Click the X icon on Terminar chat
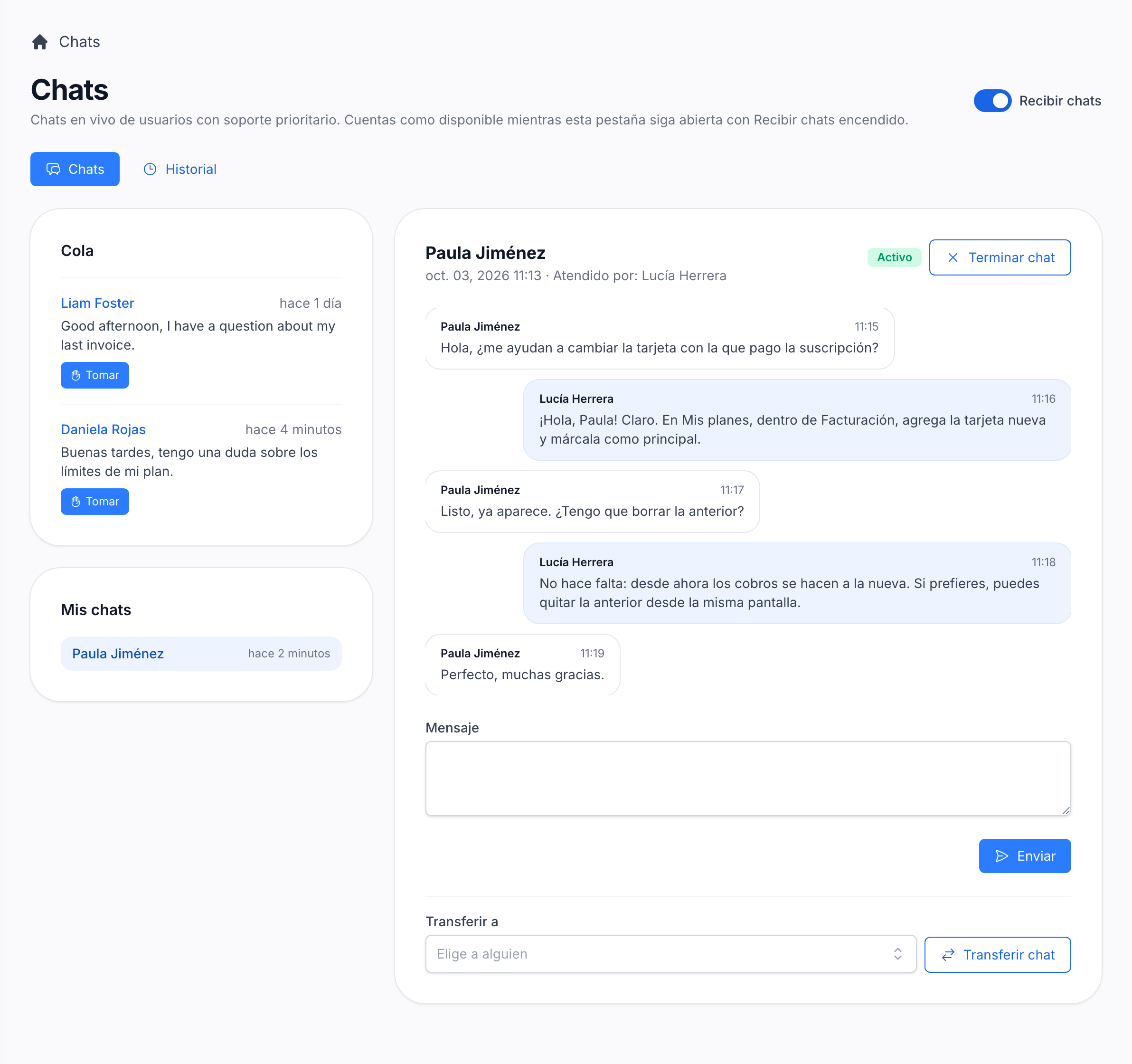This screenshot has width=1132, height=1064. point(953,257)
